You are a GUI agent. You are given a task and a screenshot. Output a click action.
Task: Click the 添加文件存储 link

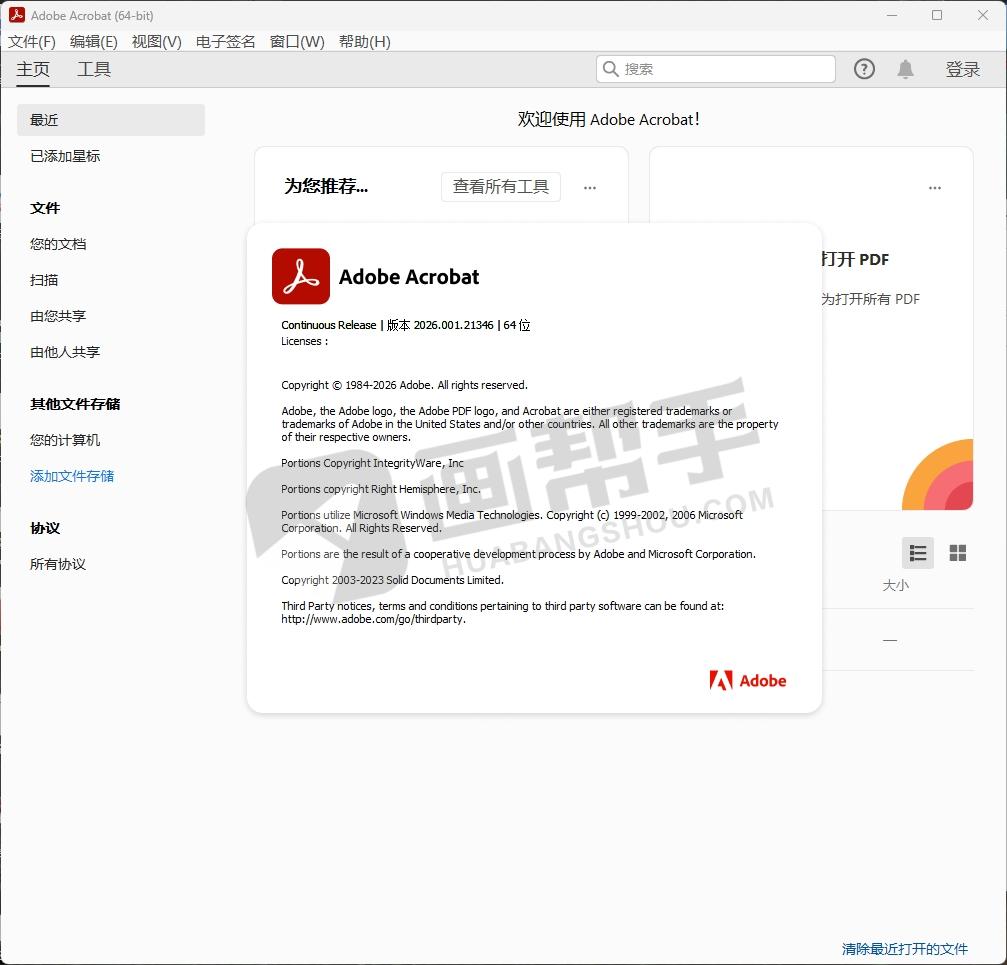coord(72,476)
